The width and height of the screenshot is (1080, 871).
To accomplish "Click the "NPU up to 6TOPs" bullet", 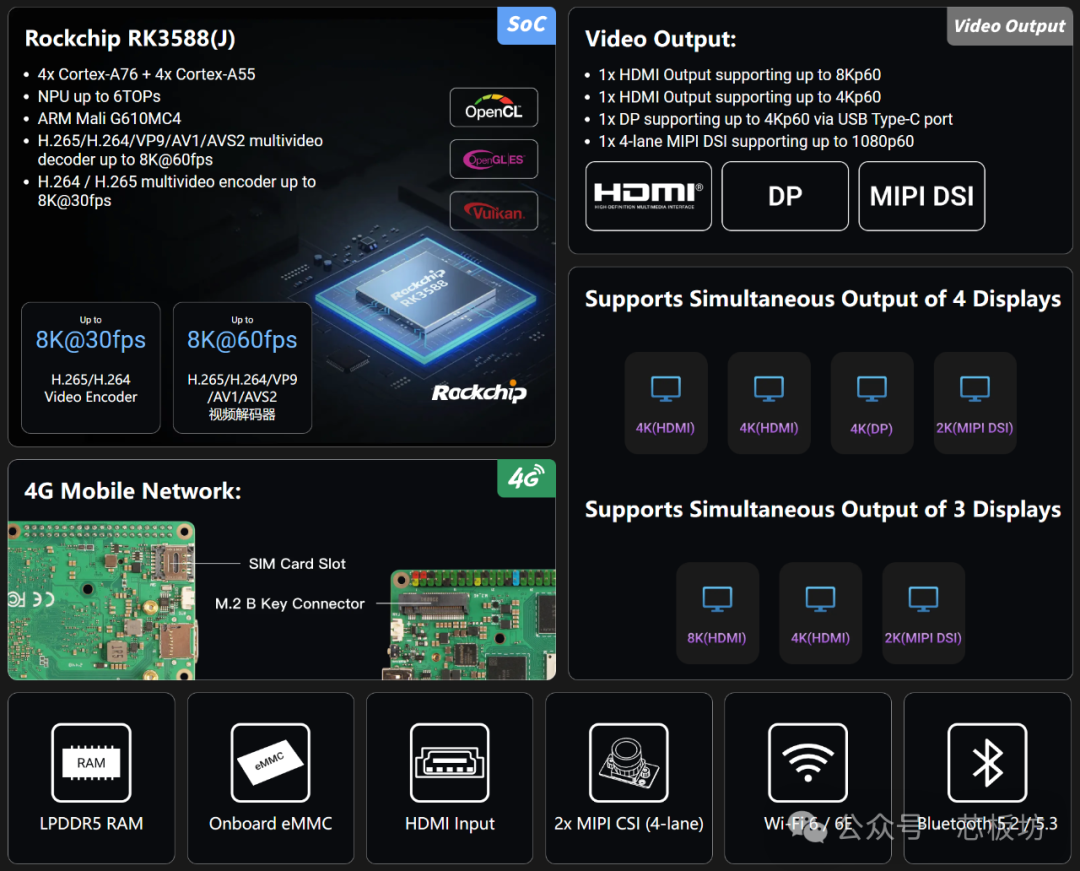I will coord(99,96).
